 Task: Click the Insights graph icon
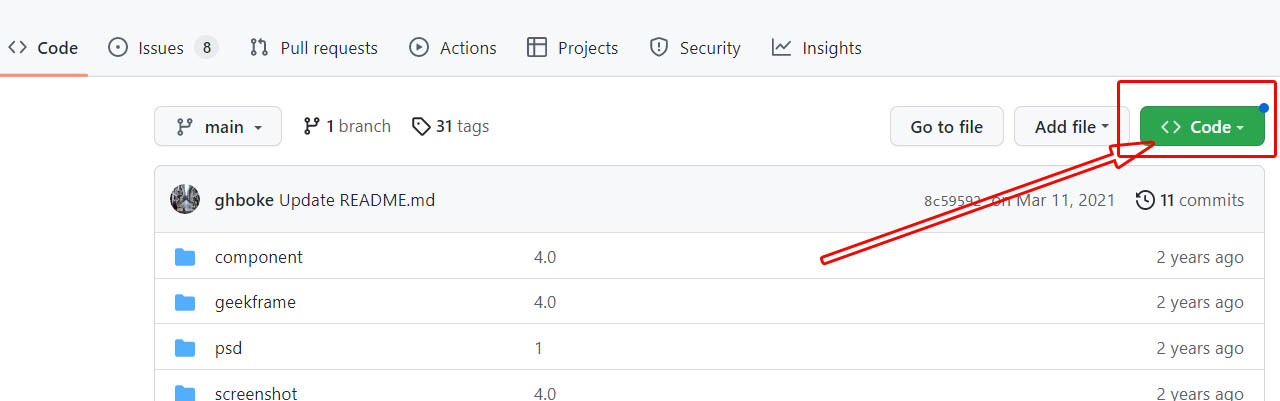[x=781, y=47]
